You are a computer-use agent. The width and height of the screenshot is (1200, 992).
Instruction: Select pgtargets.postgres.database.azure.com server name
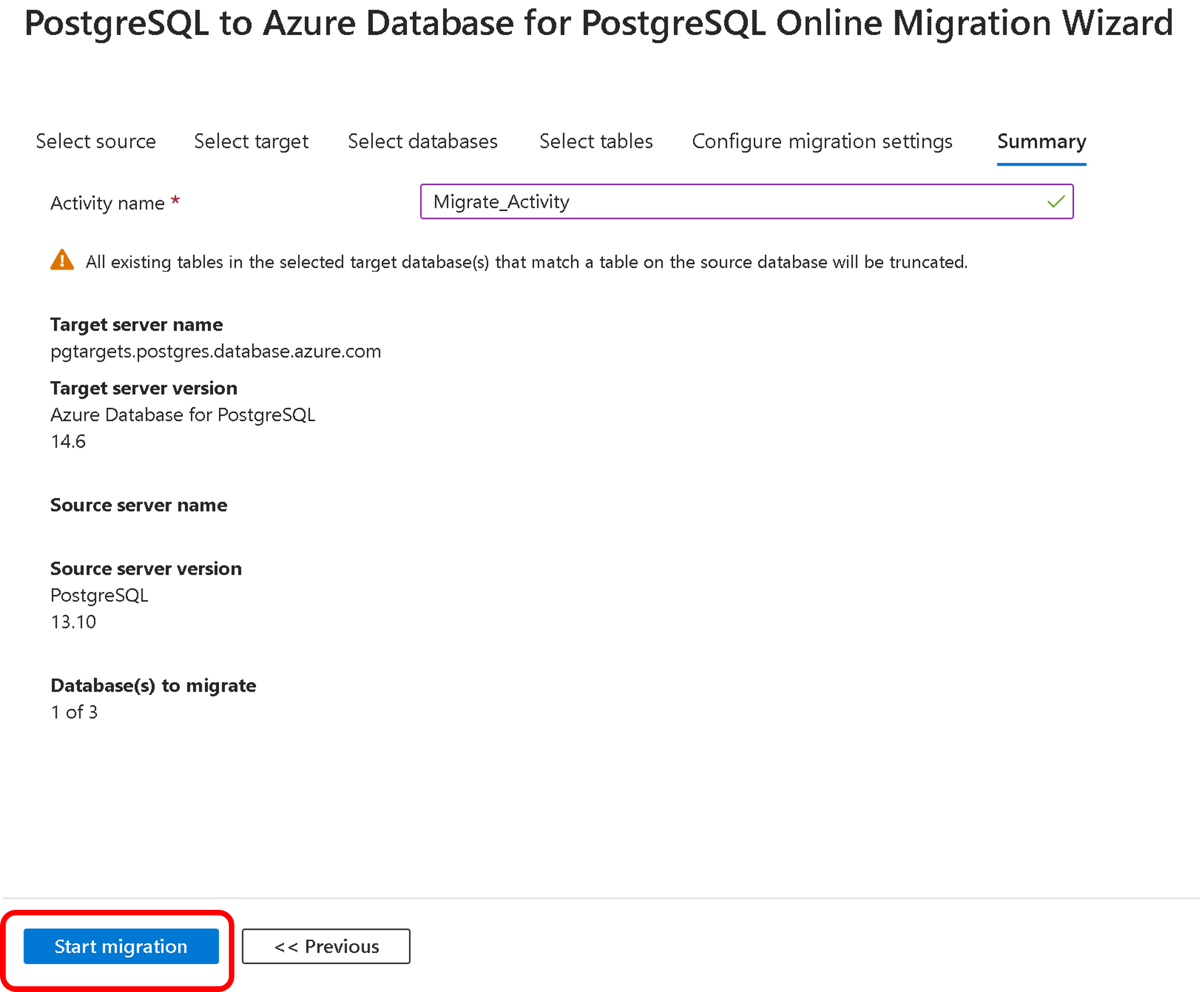click(x=215, y=351)
